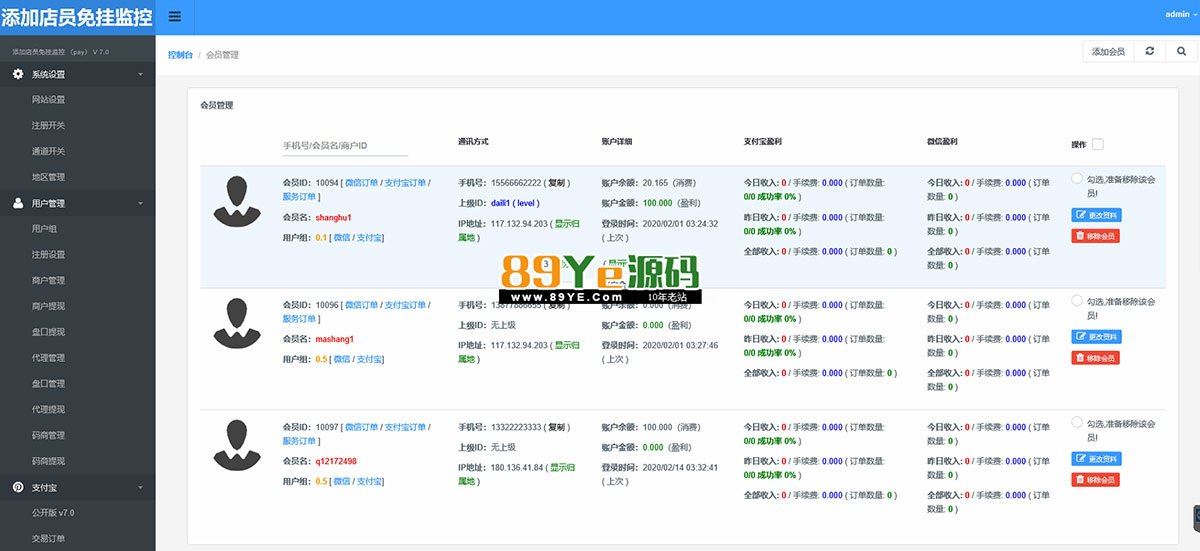
Task: Select the removal radio for member 10097
Action: pos(1076,423)
